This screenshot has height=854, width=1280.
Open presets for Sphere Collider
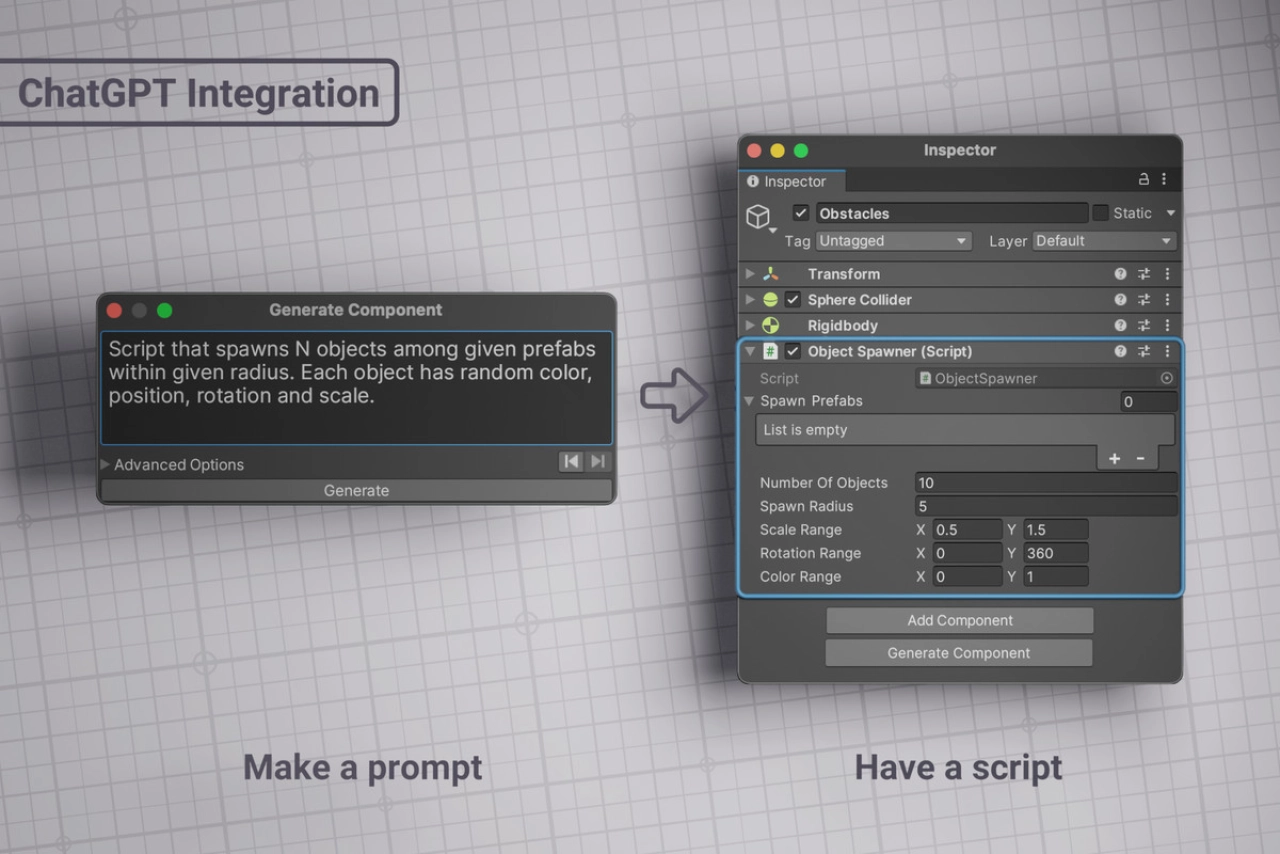click(1144, 300)
